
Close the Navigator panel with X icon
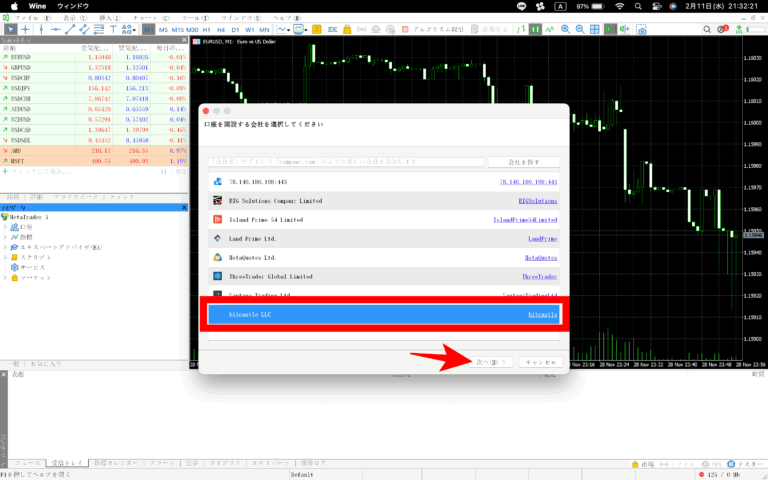pyautogui.click(x=184, y=207)
